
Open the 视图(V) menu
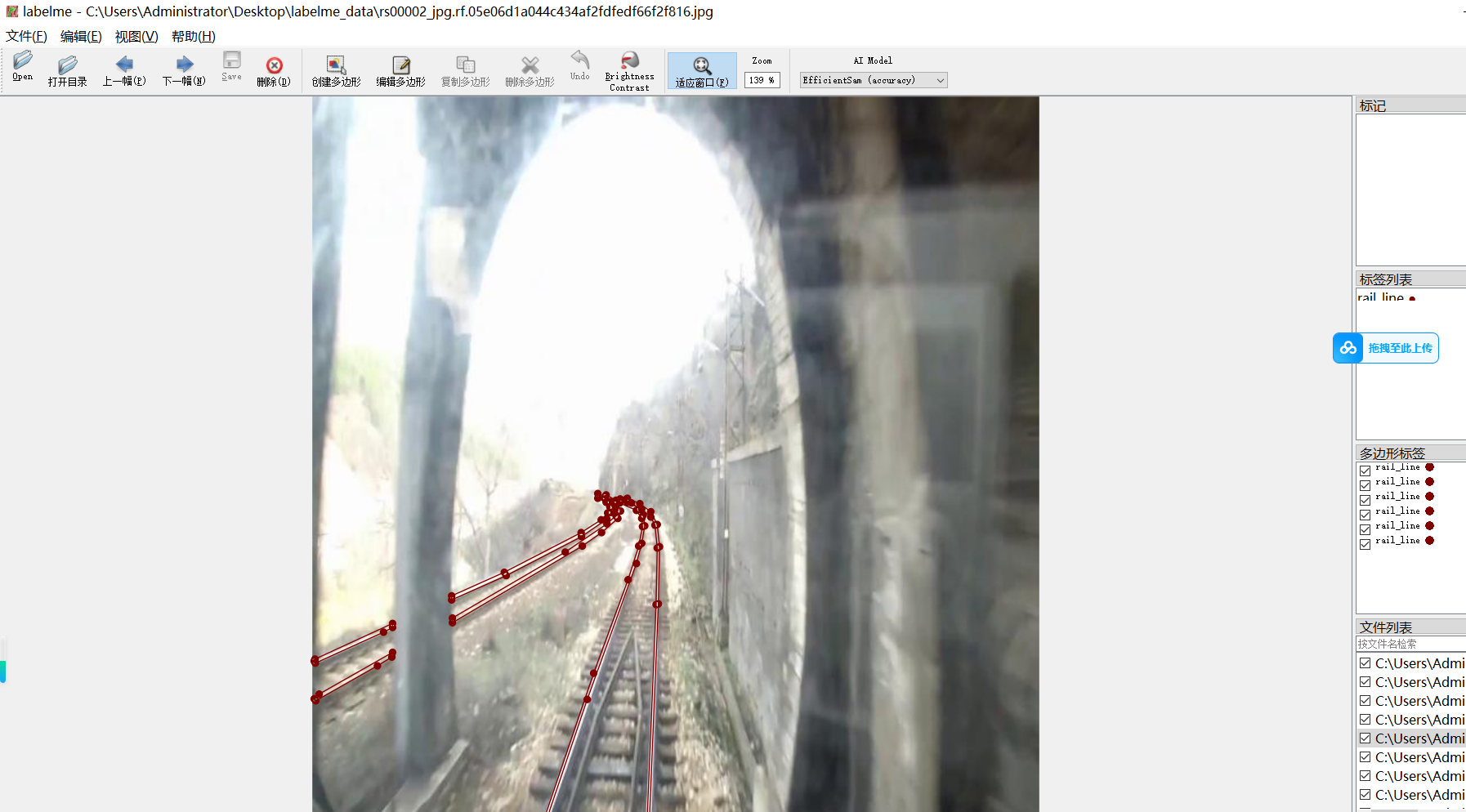click(x=136, y=36)
